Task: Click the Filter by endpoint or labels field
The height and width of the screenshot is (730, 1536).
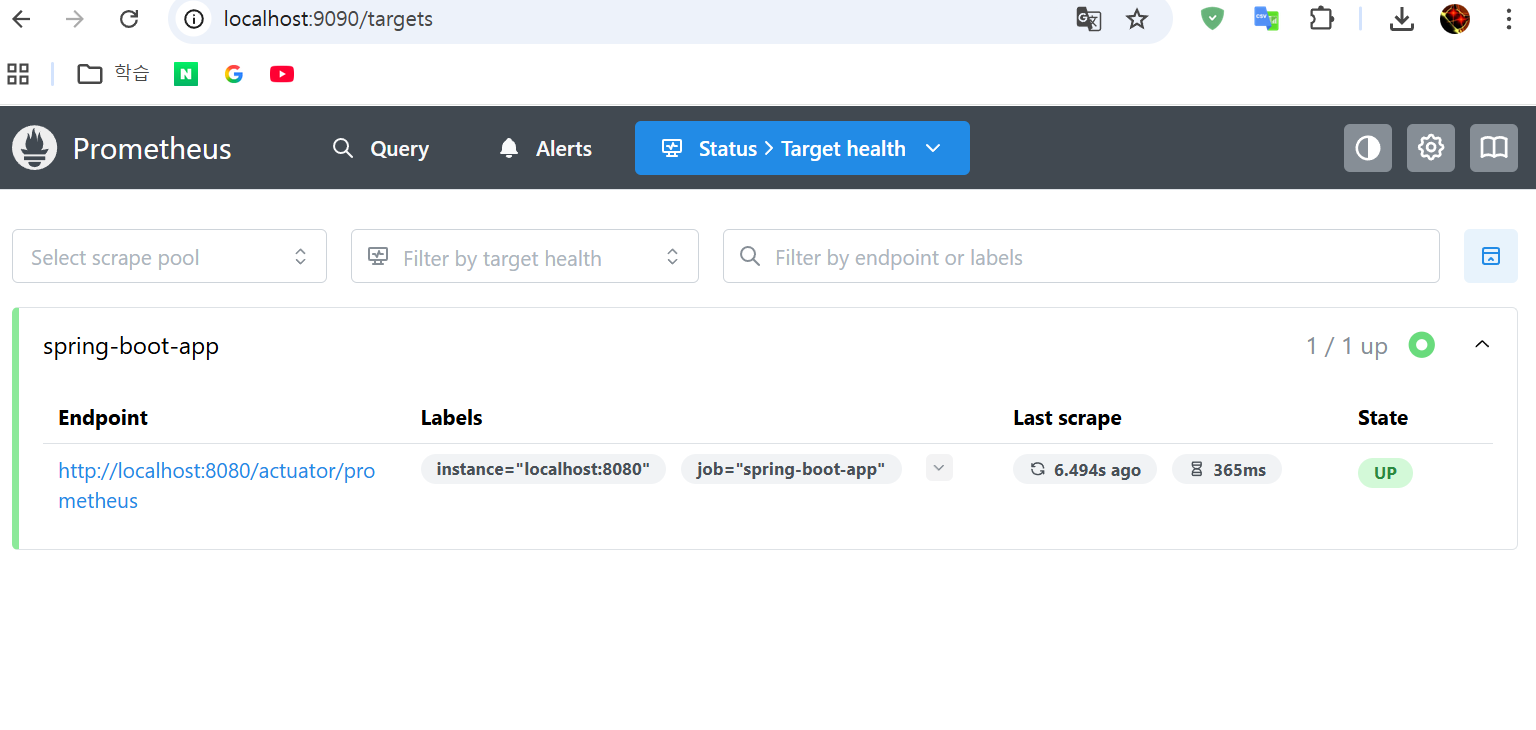Action: [x=1081, y=256]
